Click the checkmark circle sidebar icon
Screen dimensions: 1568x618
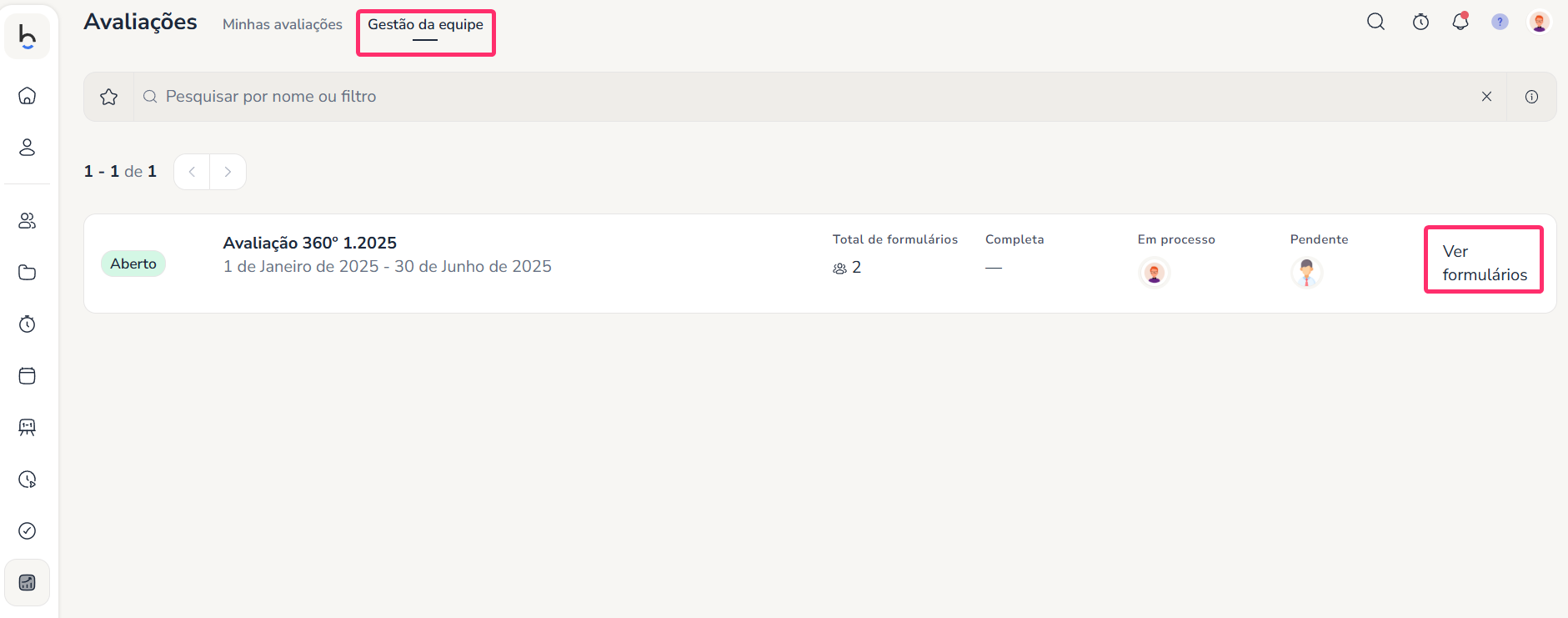click(x=28, y=531)
